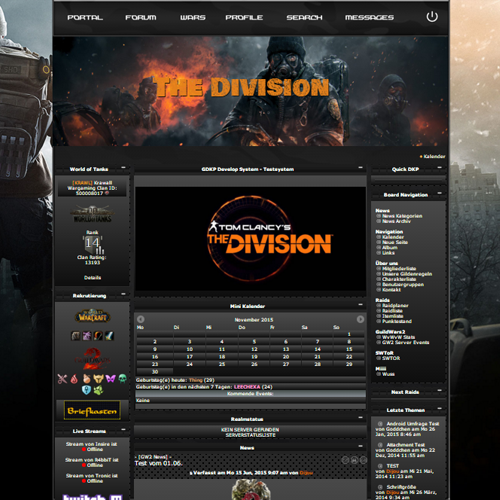Click the World of Warcraft logo under Rekrutierung

93,316
